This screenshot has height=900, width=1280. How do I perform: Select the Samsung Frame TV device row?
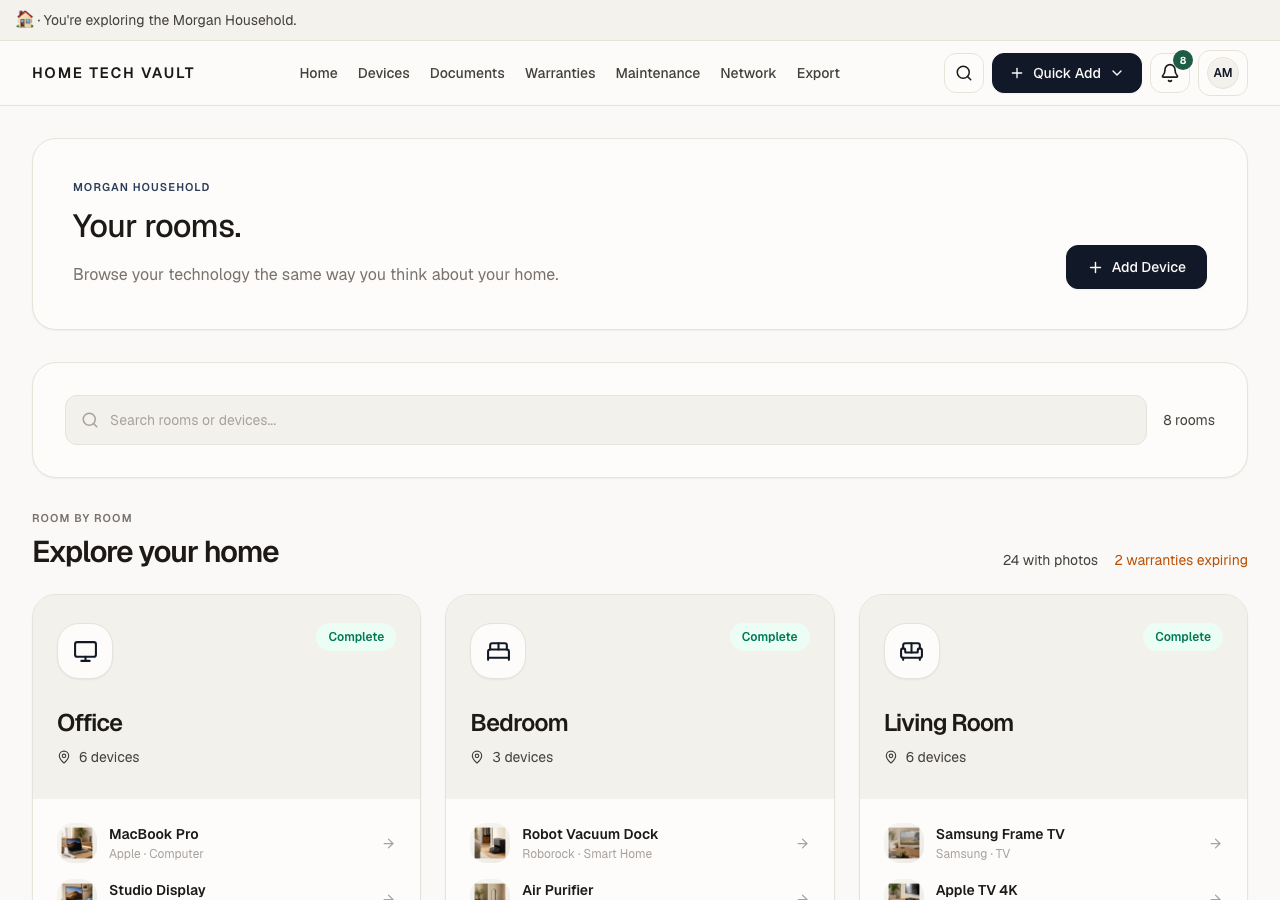tap(1054, 843)
